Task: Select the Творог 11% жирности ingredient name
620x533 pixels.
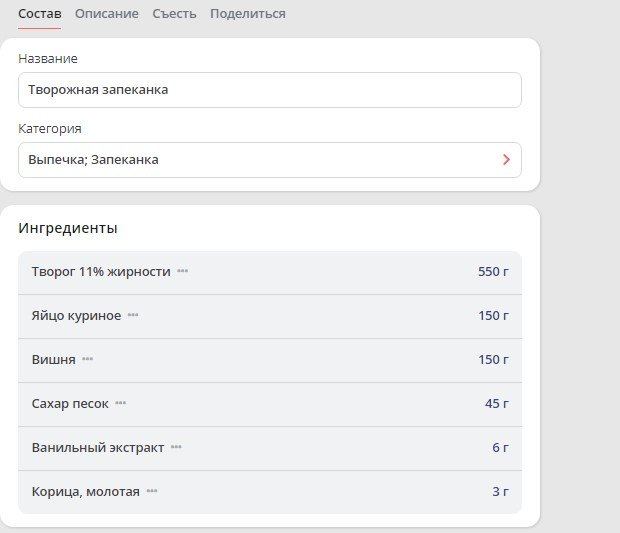Action: click(x=101, y=272)
